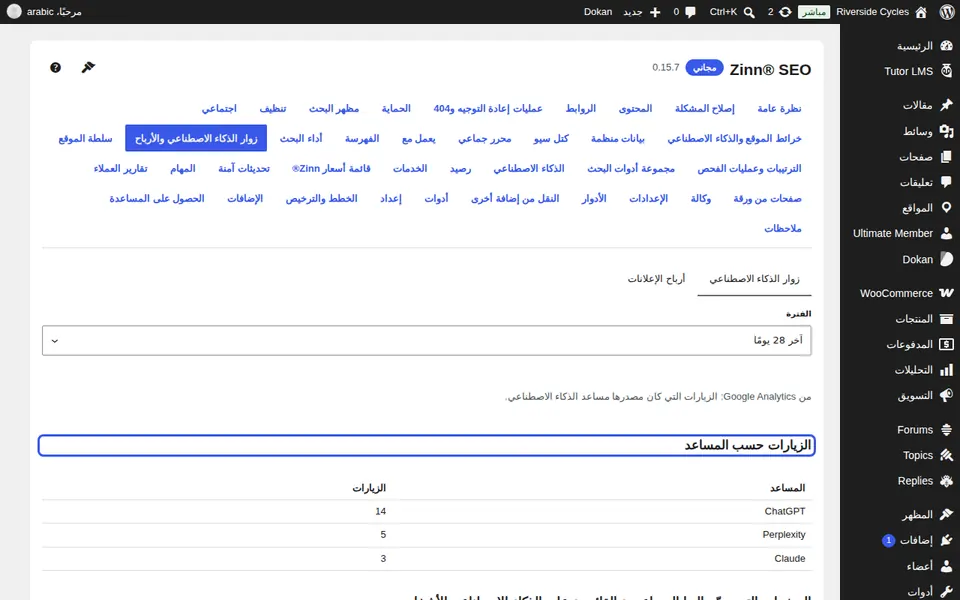Open the أداء البحث link
Viewport: 960px width, 600px height.
(x=301, y=138)
